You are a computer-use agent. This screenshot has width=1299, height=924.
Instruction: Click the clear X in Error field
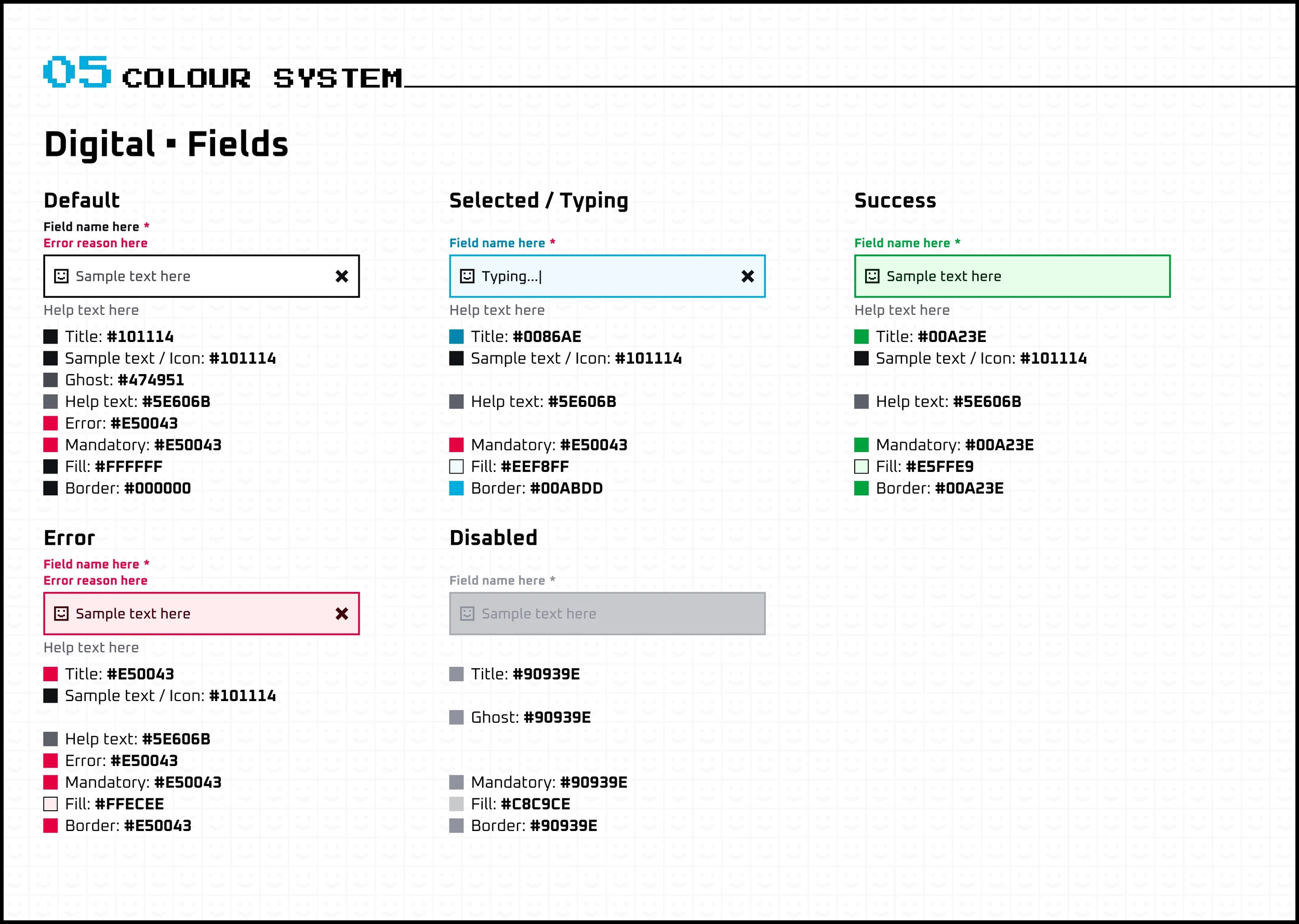tap(342, 613)
